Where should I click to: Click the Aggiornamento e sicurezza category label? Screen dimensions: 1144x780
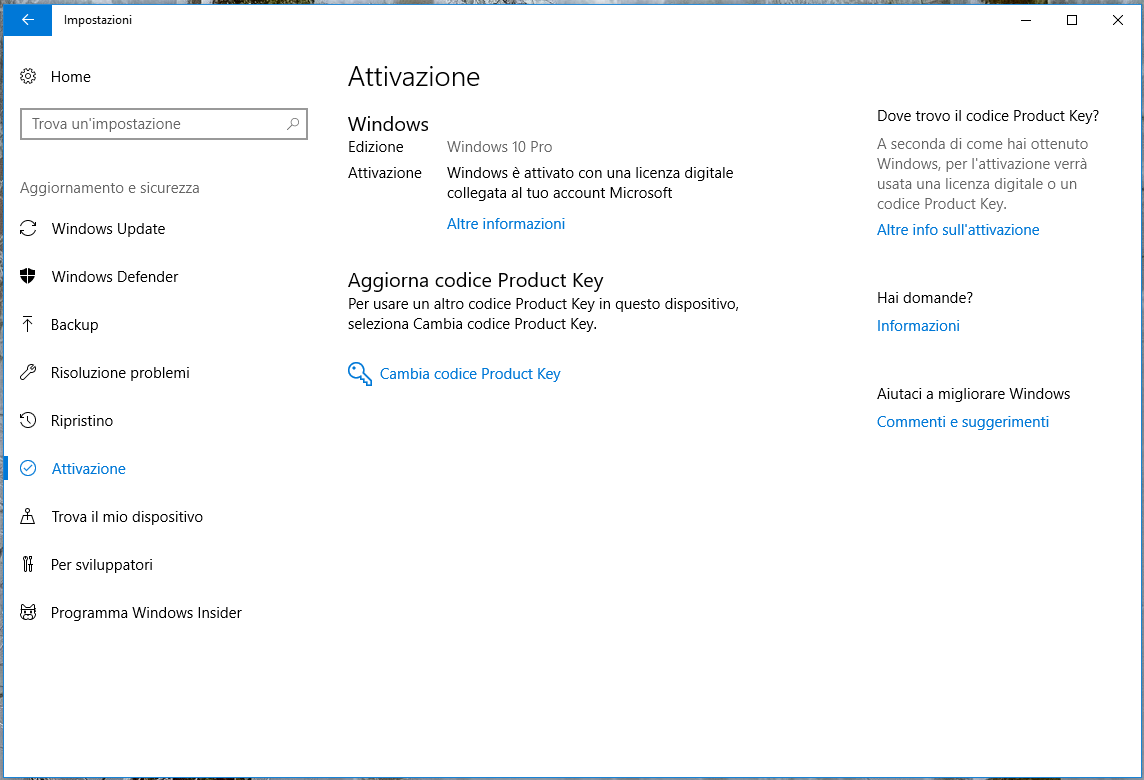(109, 188)
